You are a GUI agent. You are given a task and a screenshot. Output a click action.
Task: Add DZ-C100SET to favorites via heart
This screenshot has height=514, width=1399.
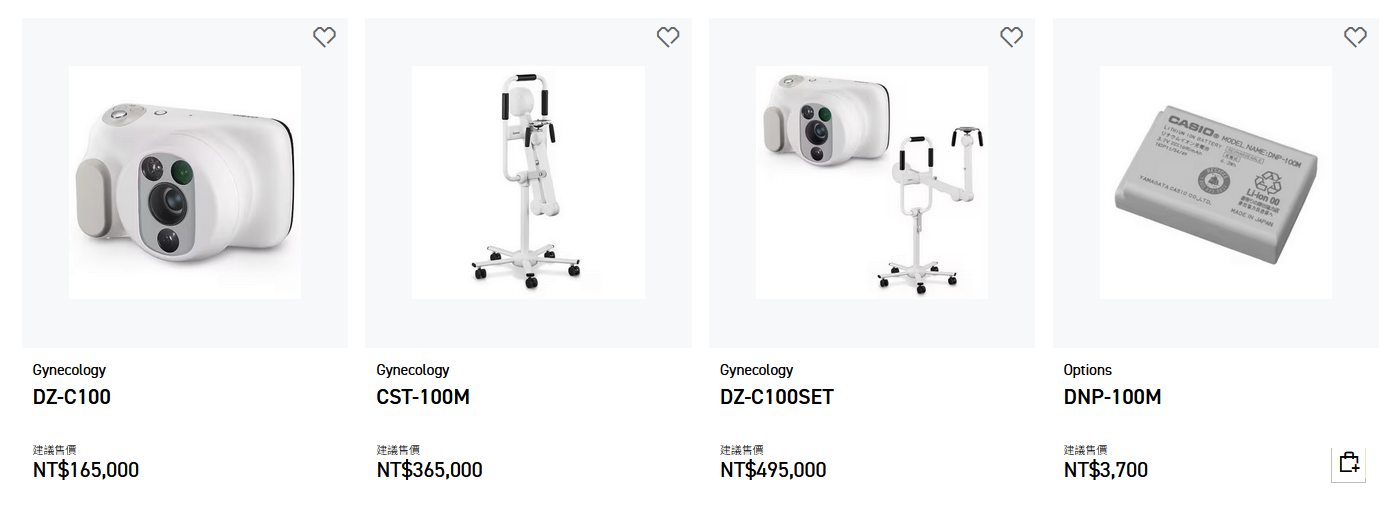click(x=1012, y=37)
